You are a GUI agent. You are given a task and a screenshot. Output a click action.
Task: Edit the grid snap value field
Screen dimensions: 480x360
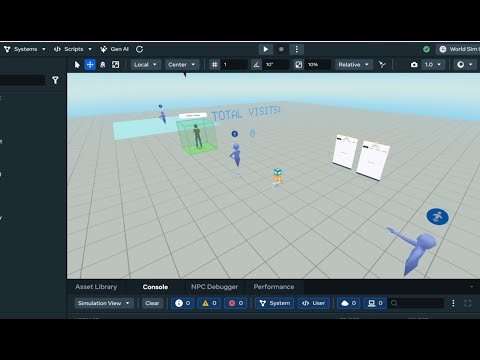pos(234,65)
